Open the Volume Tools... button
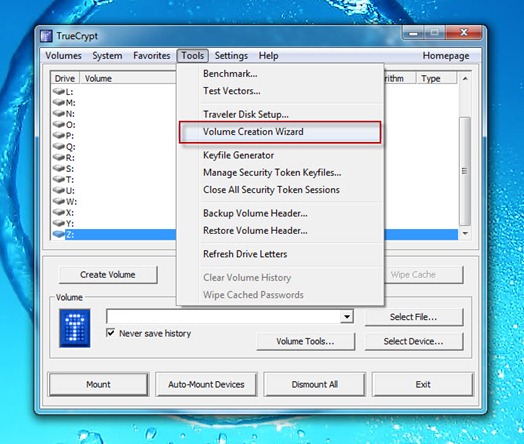The height and width of the screenshot is (444, 524). (305, 341)
